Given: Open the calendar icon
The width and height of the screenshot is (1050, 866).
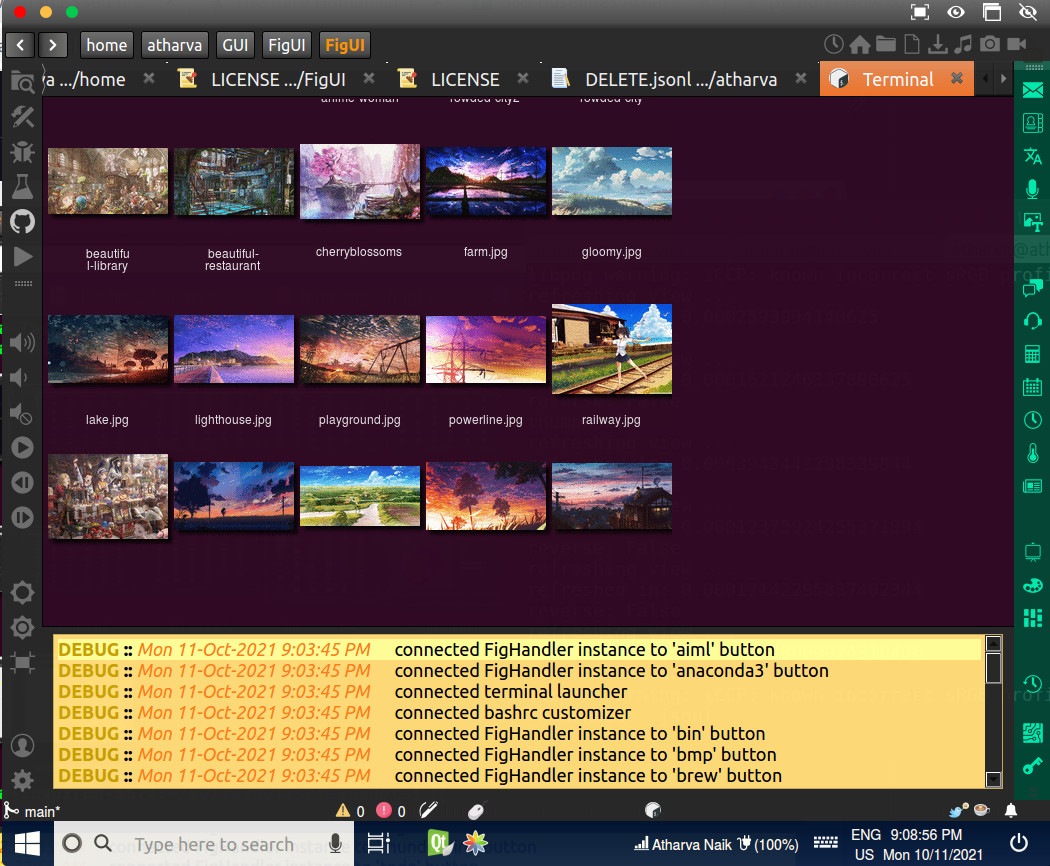Looking at the screenshot, I should (1033, 386).
